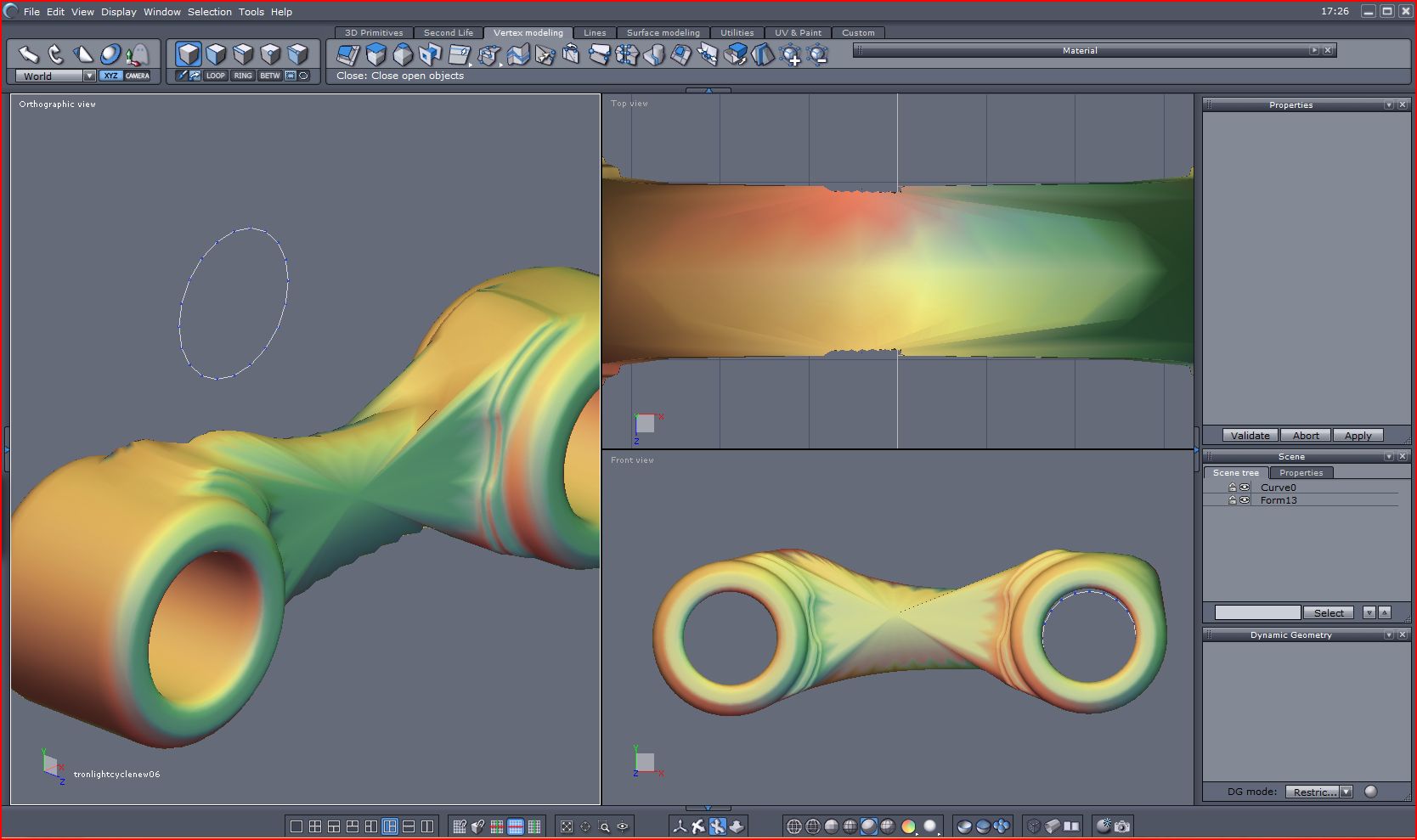1417x840 pixels.
Task: Open the color-sphere material display options
Action: point(908,826)
